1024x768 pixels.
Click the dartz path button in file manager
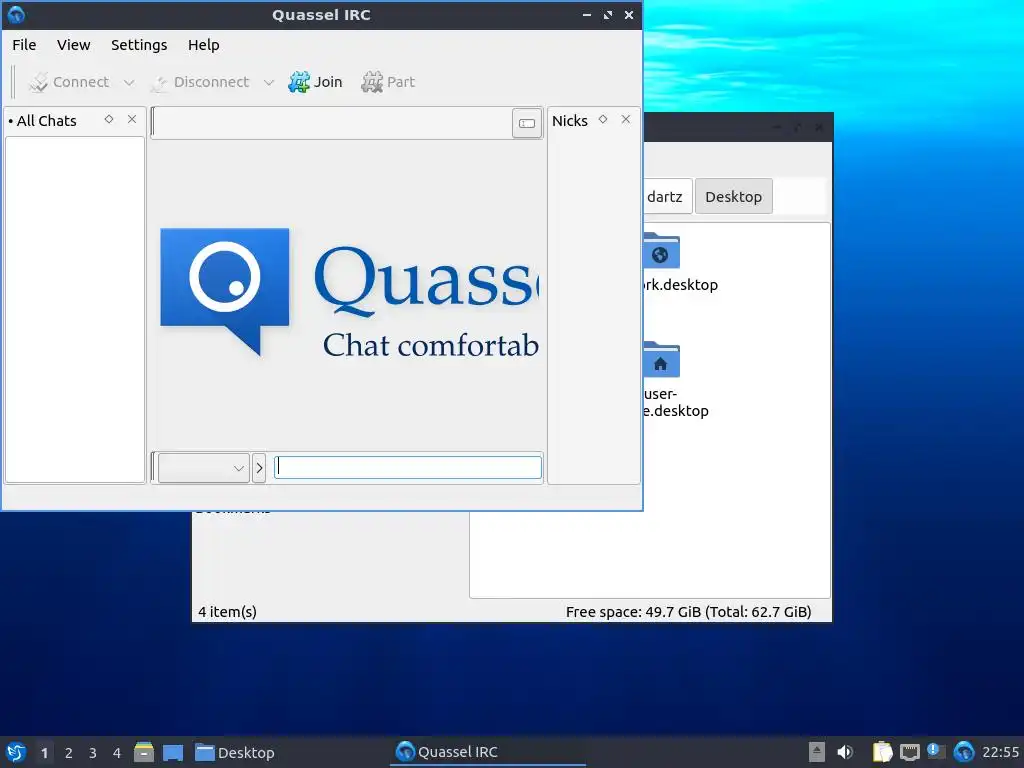(665, 197)
